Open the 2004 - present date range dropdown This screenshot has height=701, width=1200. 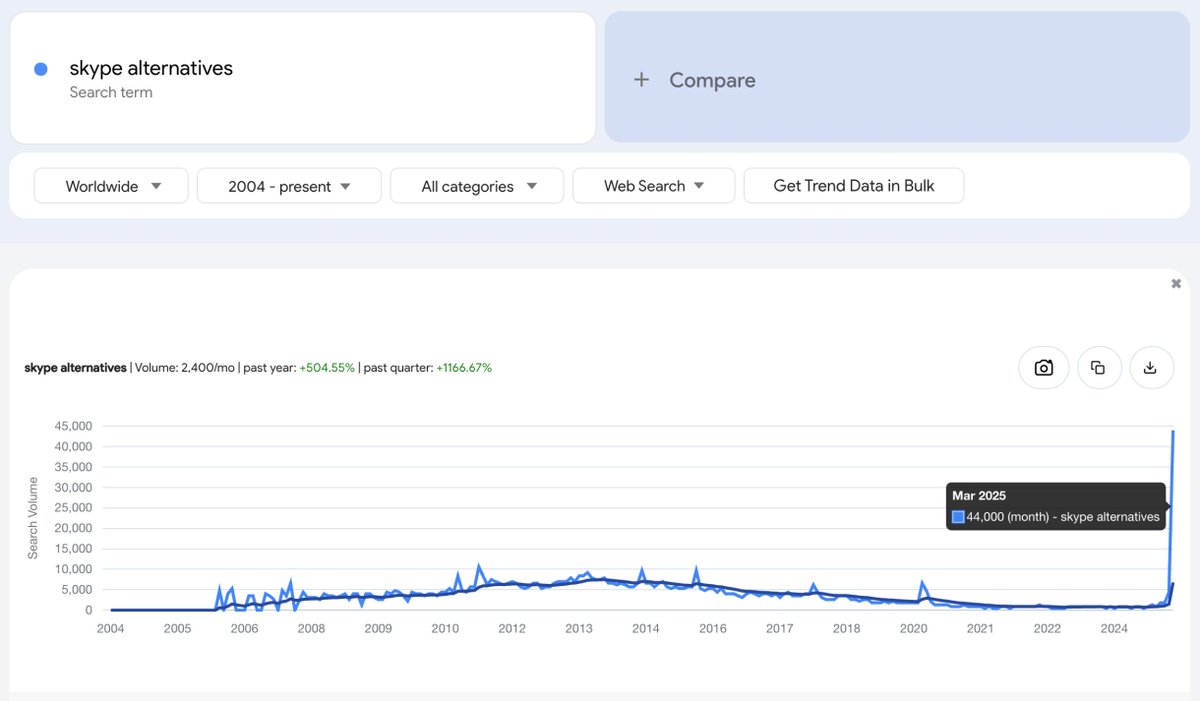point(289,186)
